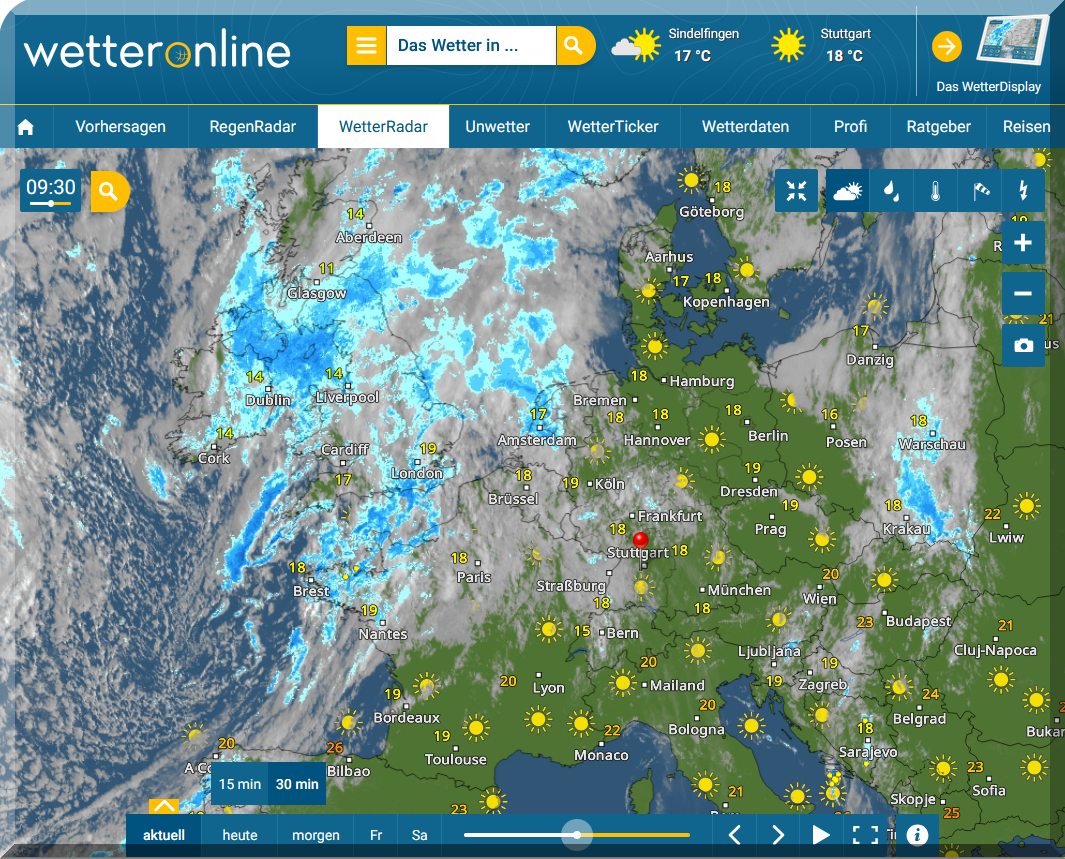Image resolution: width=1065 pixels, height=859 pixels.
Task: Click the search magnifier beside location field
Action: (x=575, y=45)
